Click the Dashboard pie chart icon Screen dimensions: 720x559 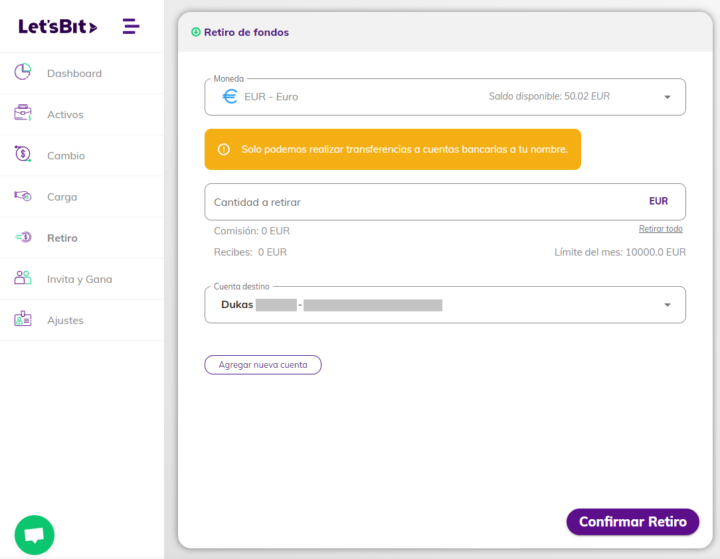coord(22,72)
